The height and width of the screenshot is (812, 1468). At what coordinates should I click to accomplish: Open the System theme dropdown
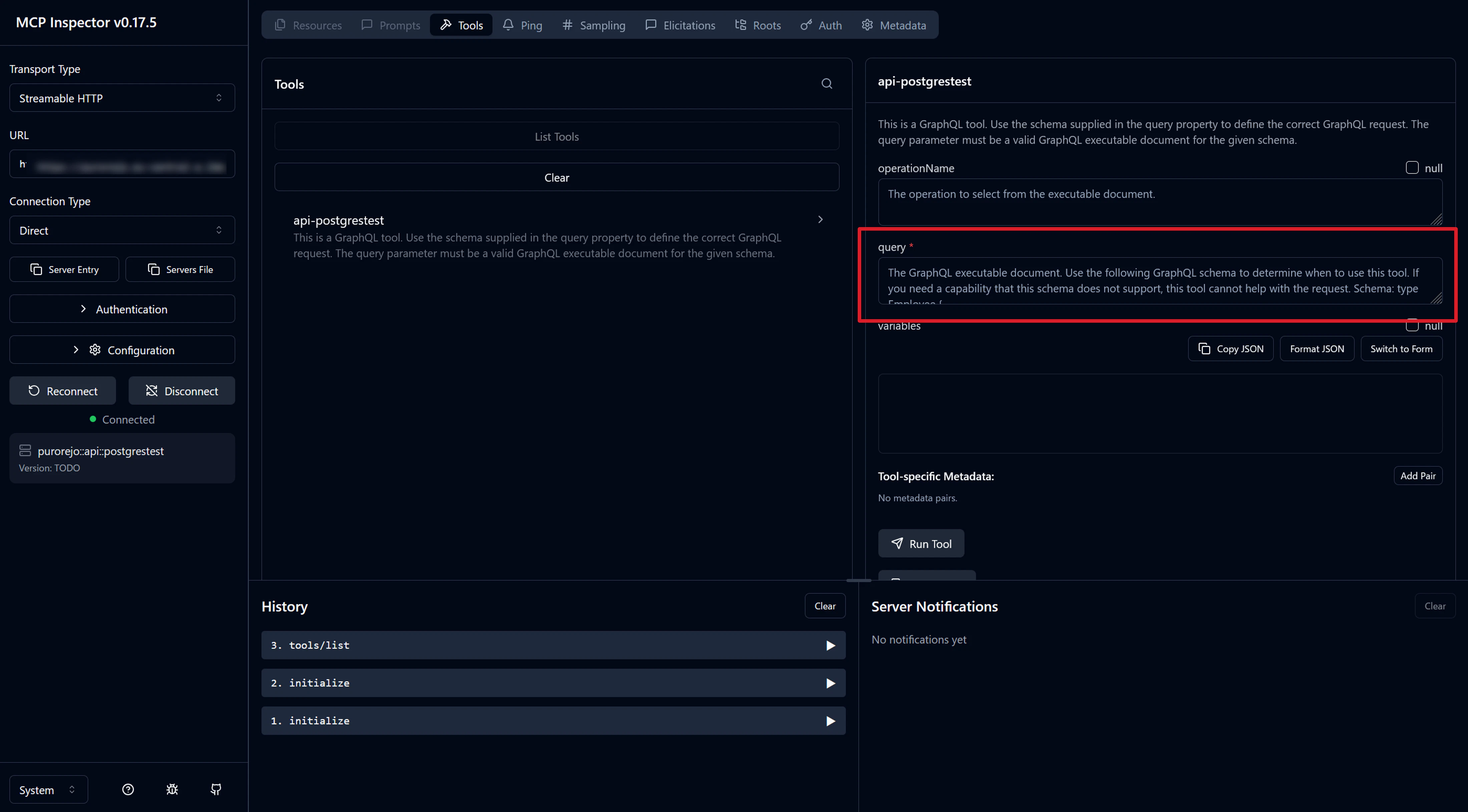48,790
